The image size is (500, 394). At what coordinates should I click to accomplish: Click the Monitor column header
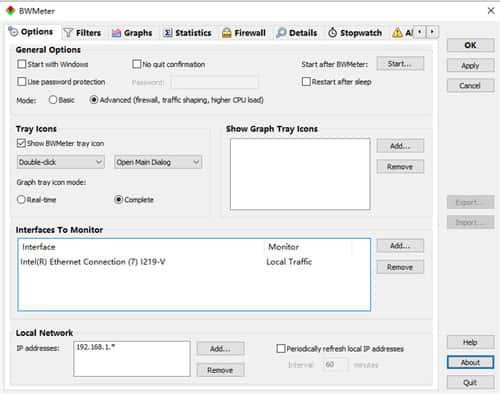283,247
